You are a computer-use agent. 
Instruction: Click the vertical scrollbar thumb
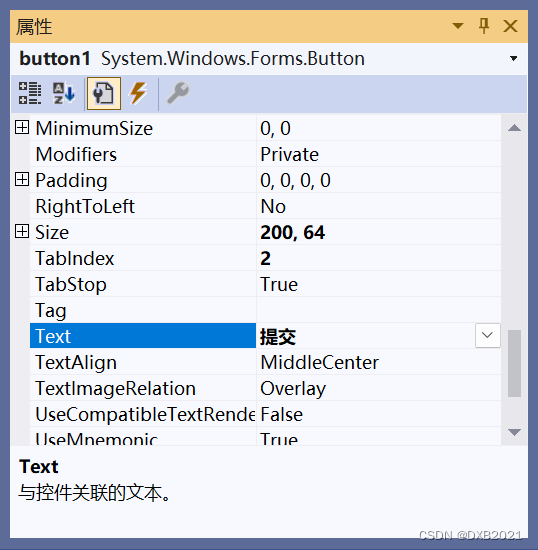click(514, 363)
